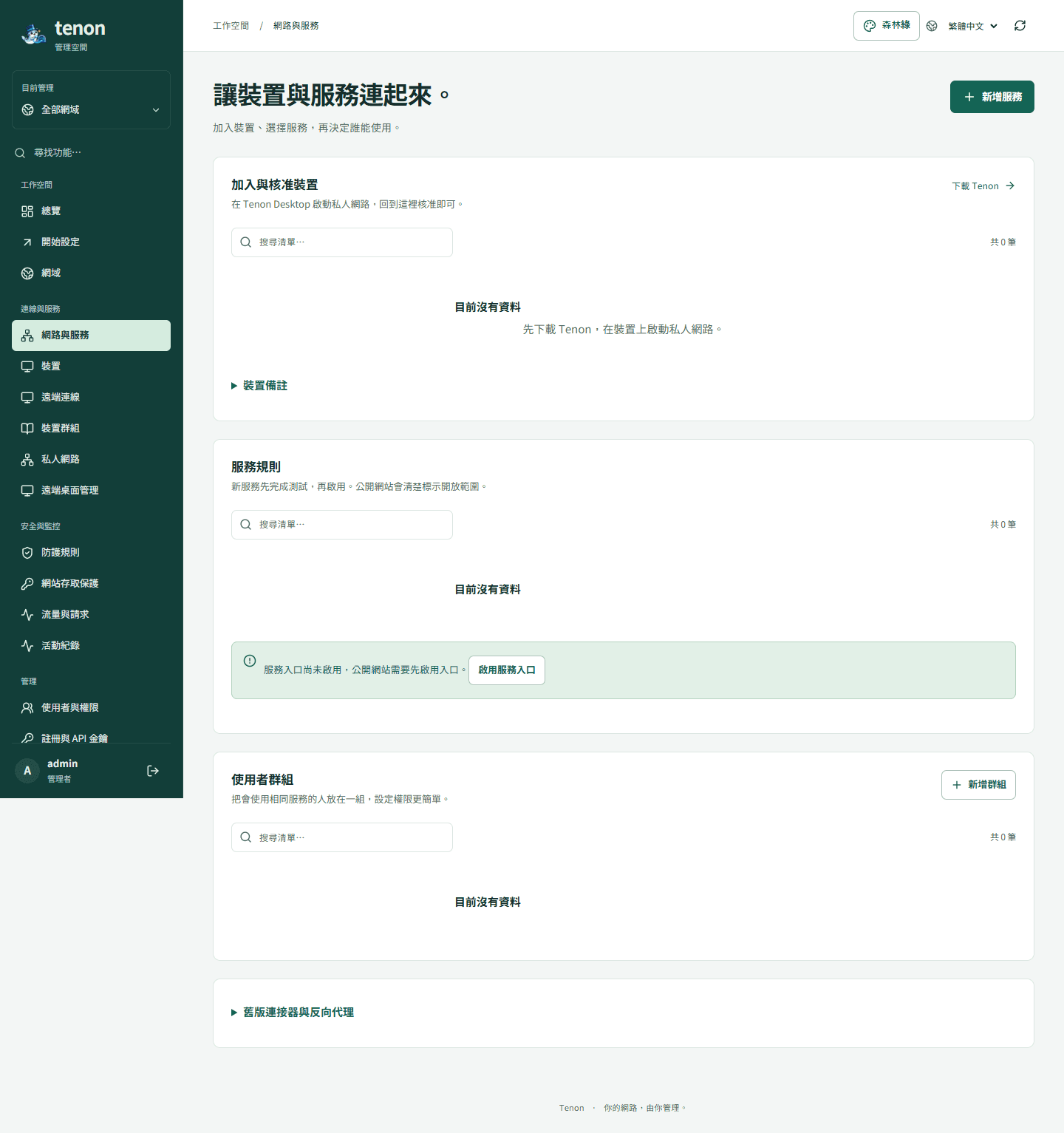The width and height of the screenshot is (1064, 1133).
Task: Follow the 下載 Tenon link
Action: pos(983,186)
